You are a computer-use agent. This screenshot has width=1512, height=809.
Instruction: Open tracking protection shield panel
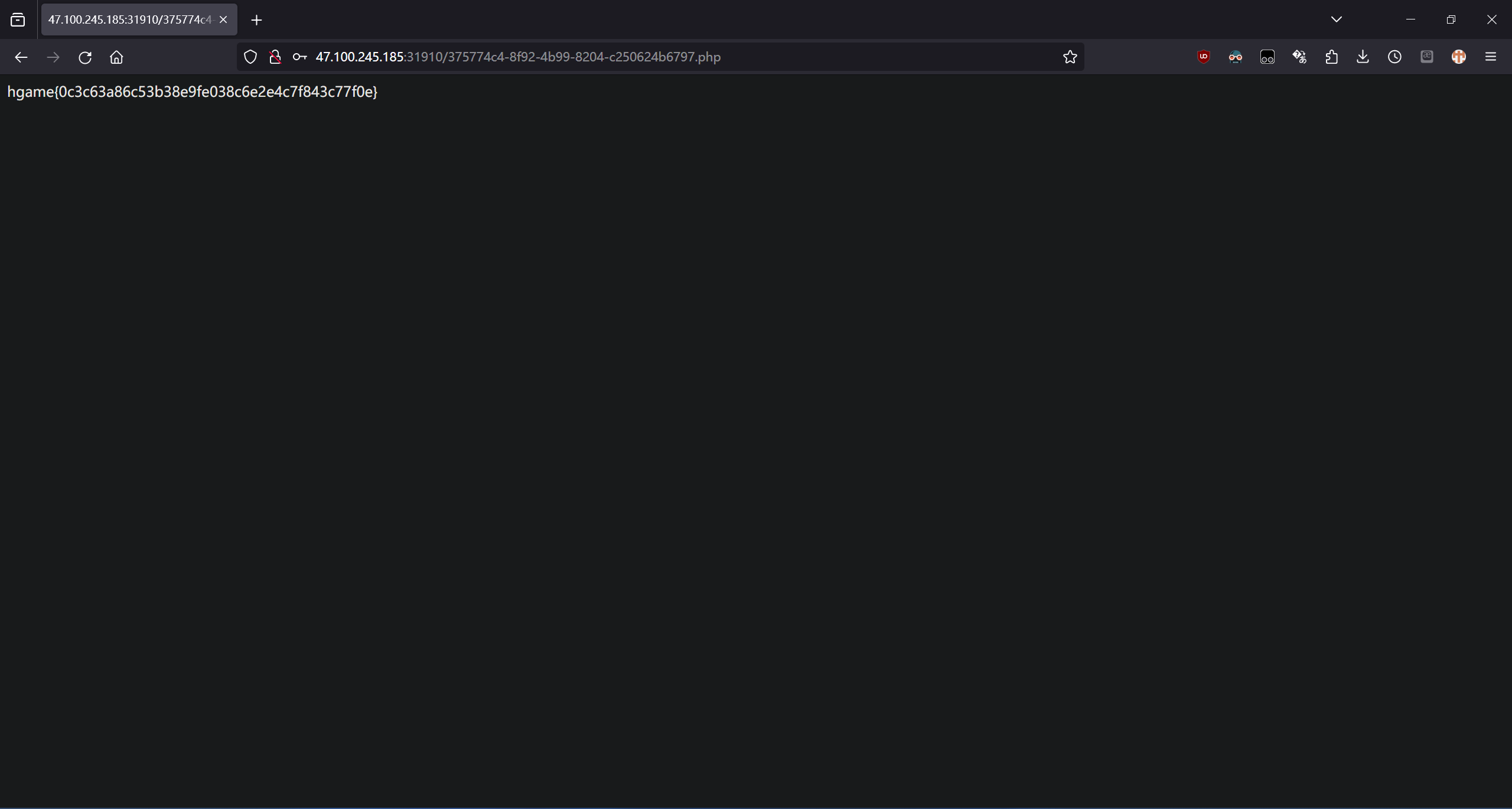250,57
